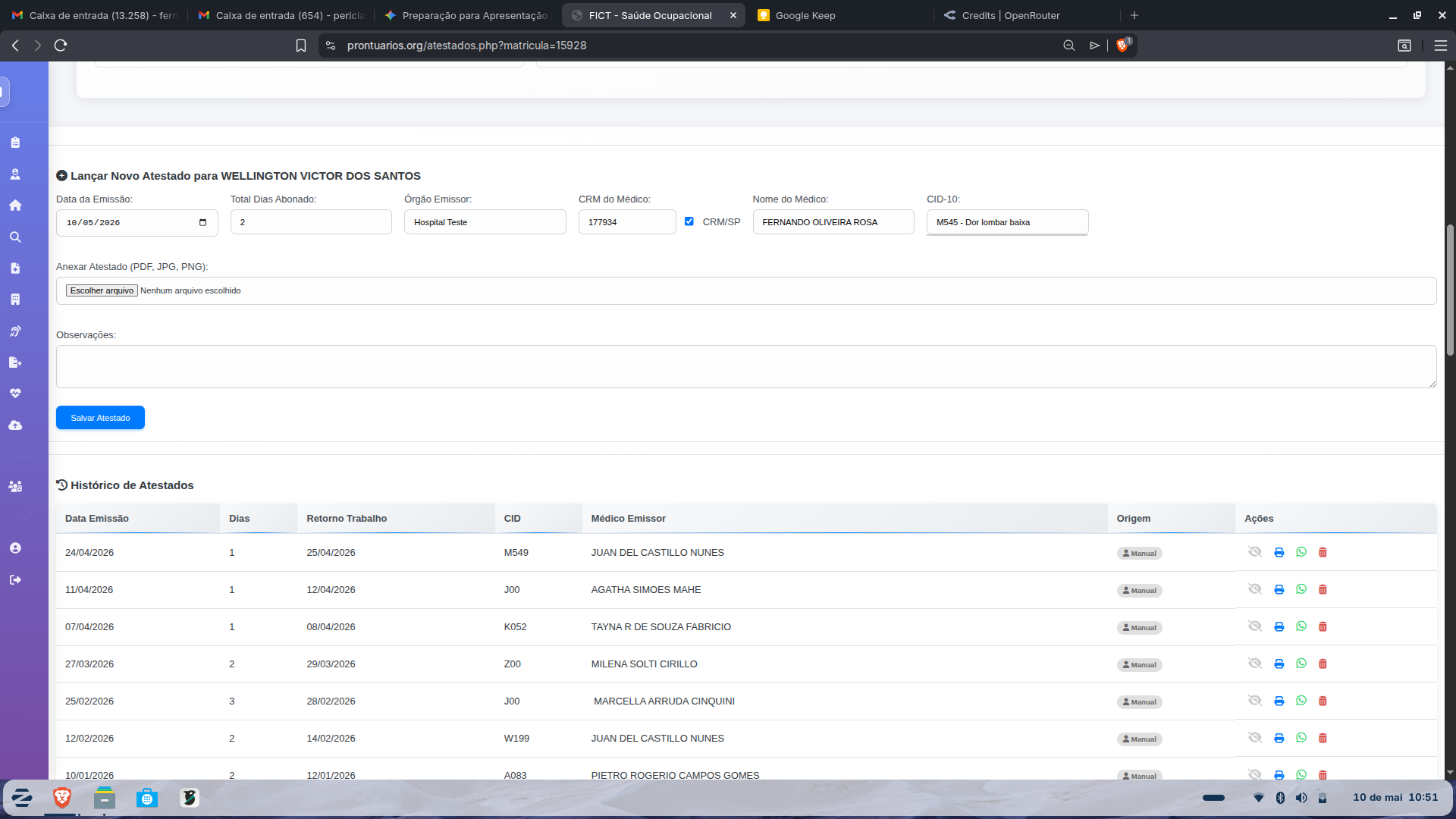Open Brave browser in taskbar
1456x819 pixels.
click(x=62, y=798)
